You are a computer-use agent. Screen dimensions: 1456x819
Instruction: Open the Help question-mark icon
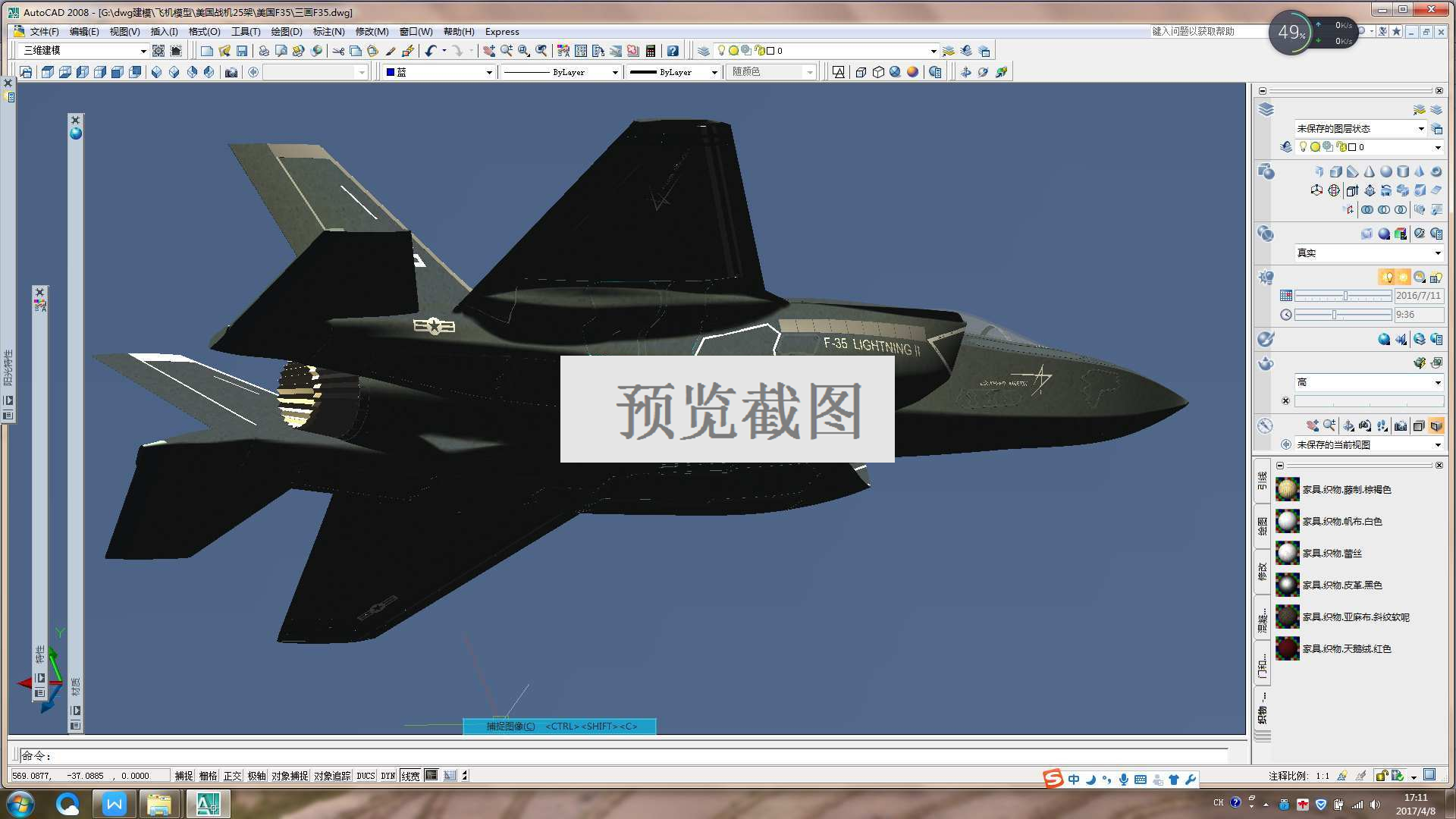coord(673,51)
